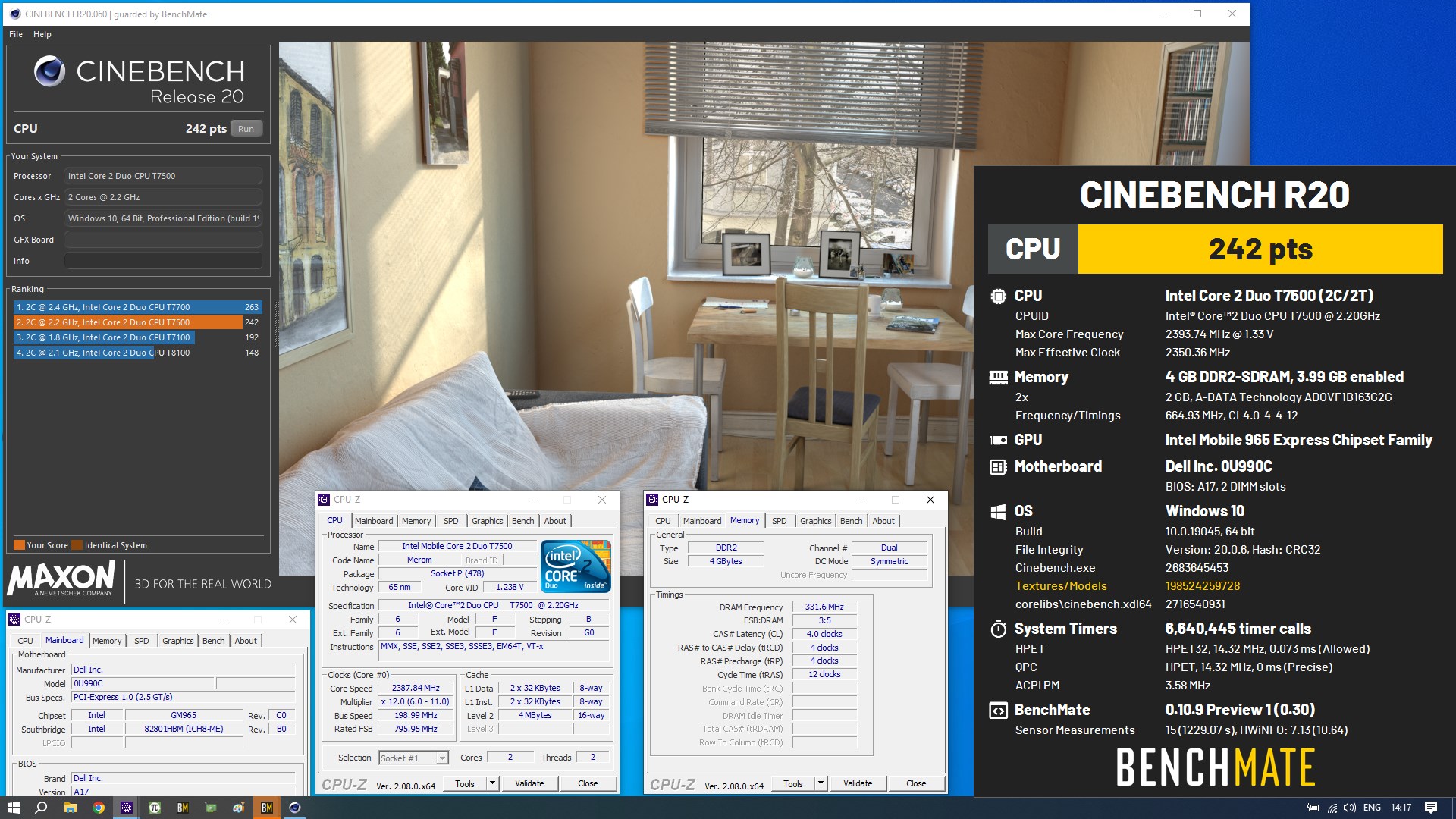This screenshot has width=1456, height=819.
Task: Click the GPU card icon in BenchMate panel
Action: pyautogui.click(x=998, y=440)
